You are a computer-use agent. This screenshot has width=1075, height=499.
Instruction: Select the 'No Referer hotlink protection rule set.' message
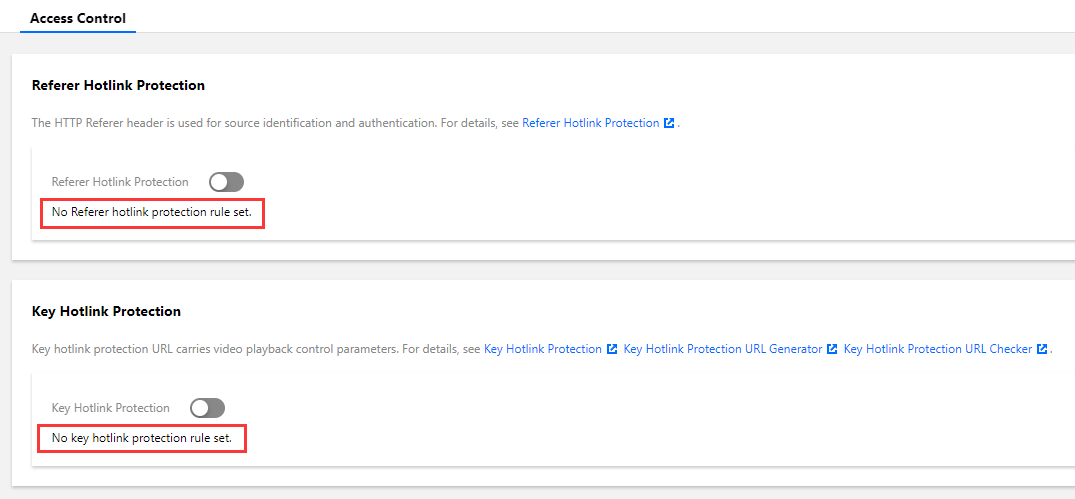152,212
